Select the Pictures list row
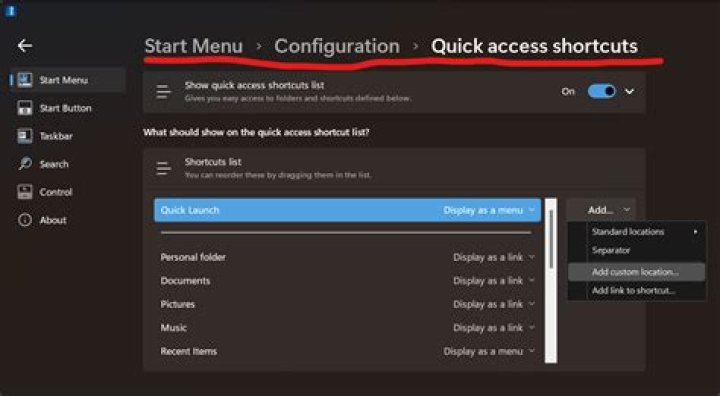Image resolution: width=720 pixels, height=396 pixels. coord(348,304)
